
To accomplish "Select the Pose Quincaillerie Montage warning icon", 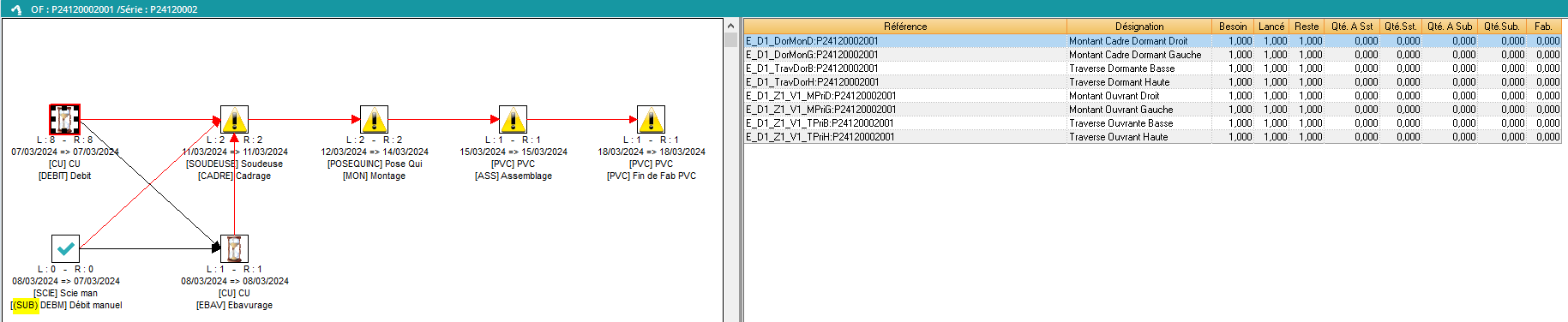I will 374,119.
